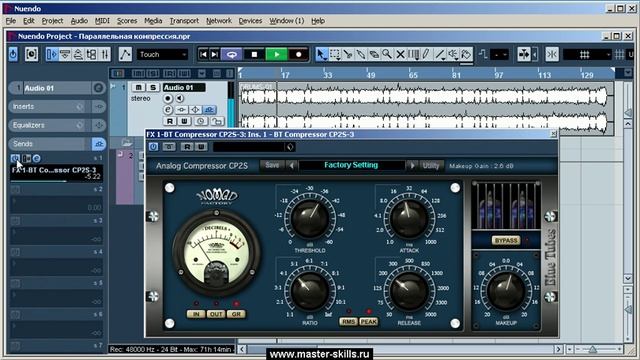Viewport: 640px width, 360px height.
Task: Toggle monitor on Audio 01 track
Action: coord(179,98)
